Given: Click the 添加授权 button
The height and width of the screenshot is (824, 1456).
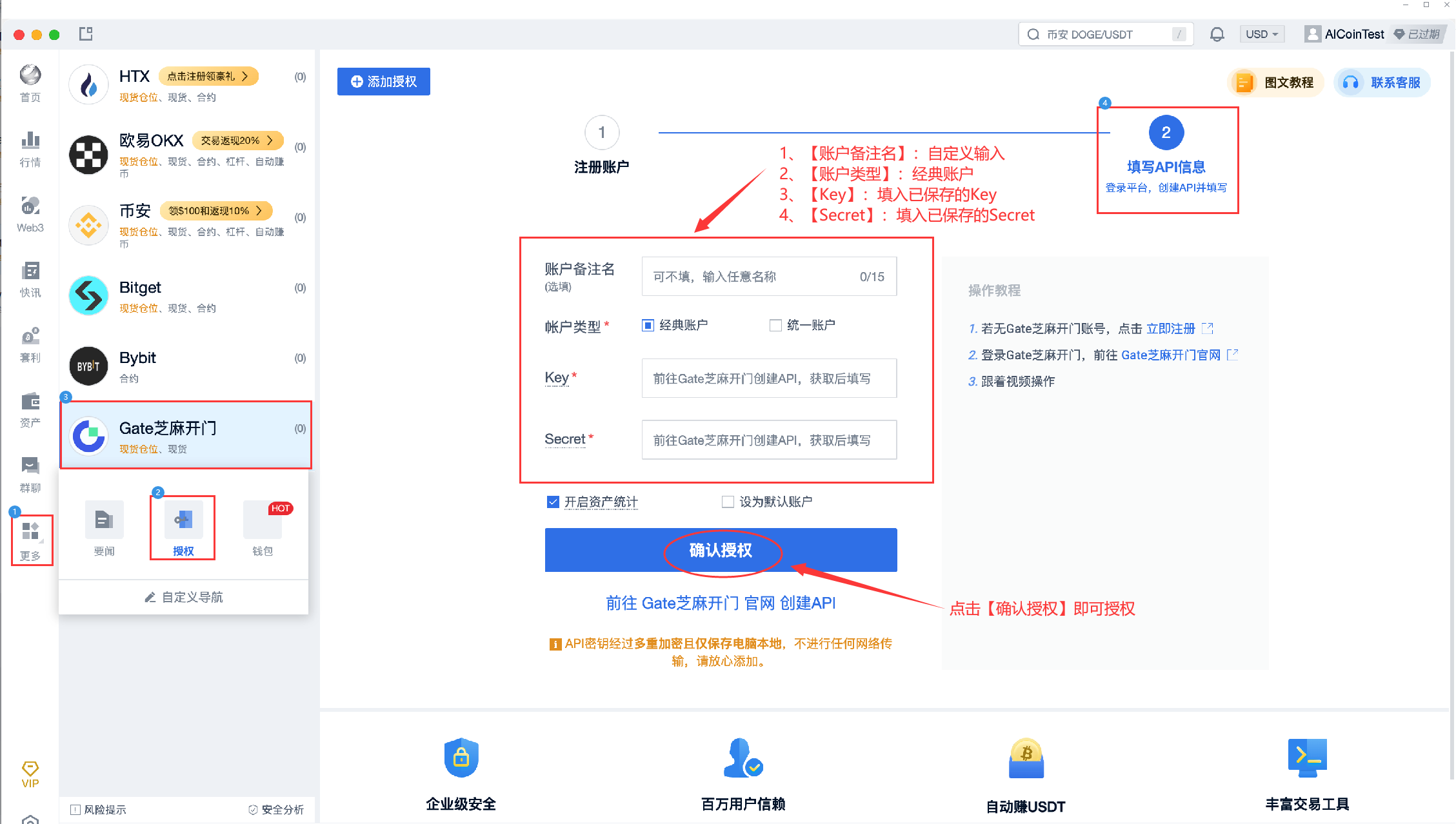Looking at the screenshot, I should (x=384, y=81).
